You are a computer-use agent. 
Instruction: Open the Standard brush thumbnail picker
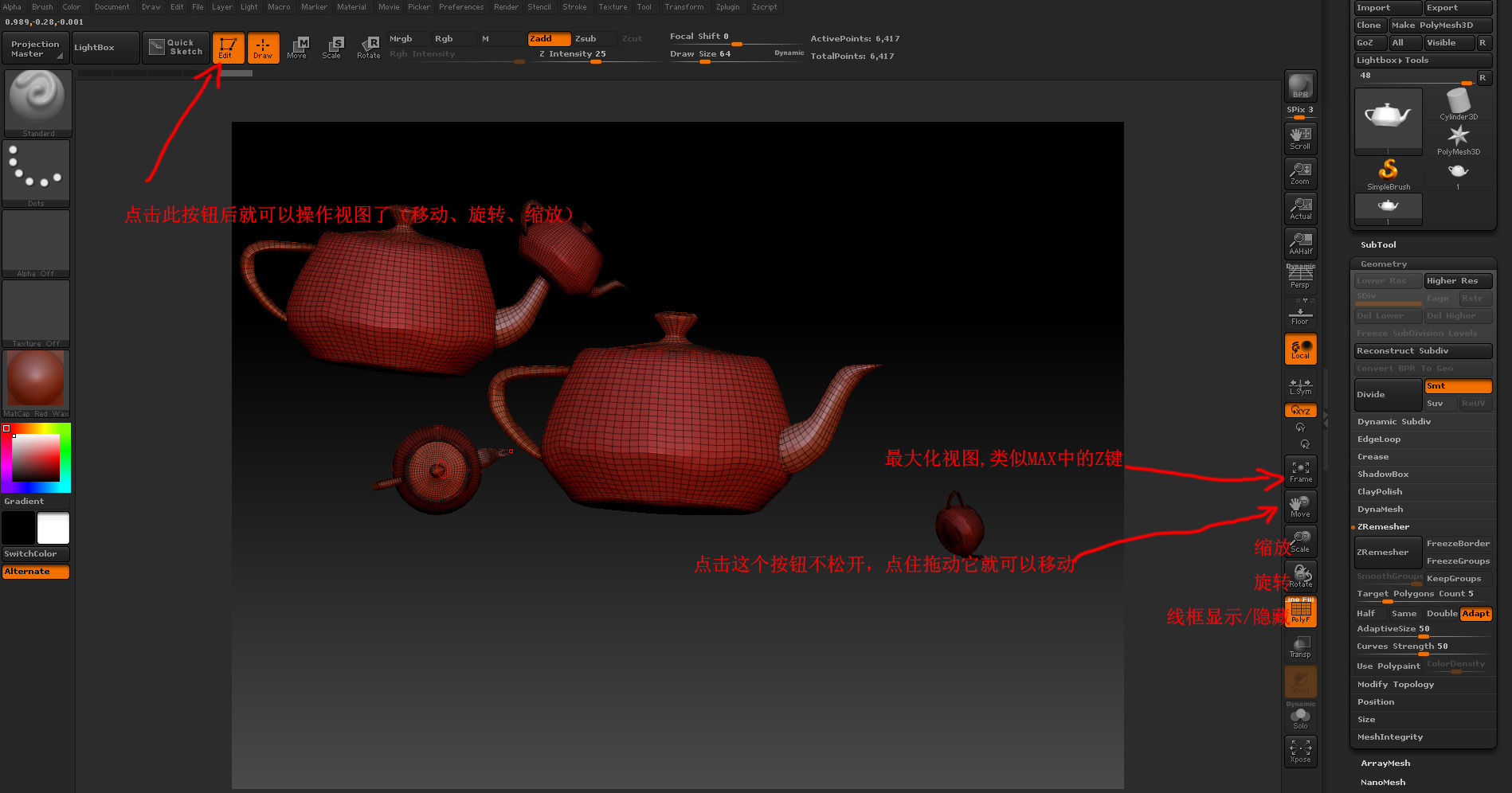point(37,104)
